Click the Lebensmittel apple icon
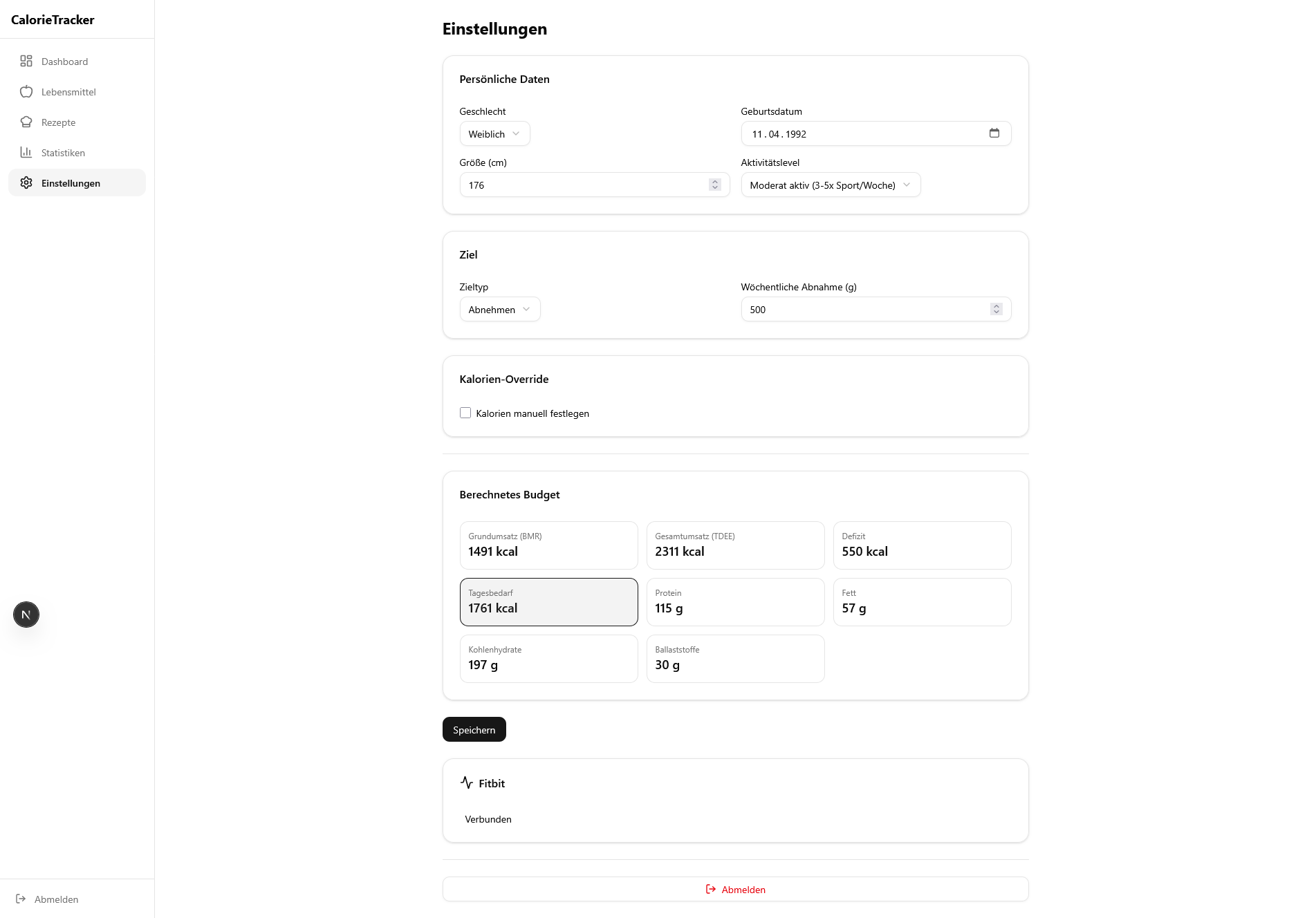The image size is (1316, 918). pos(26,92)
